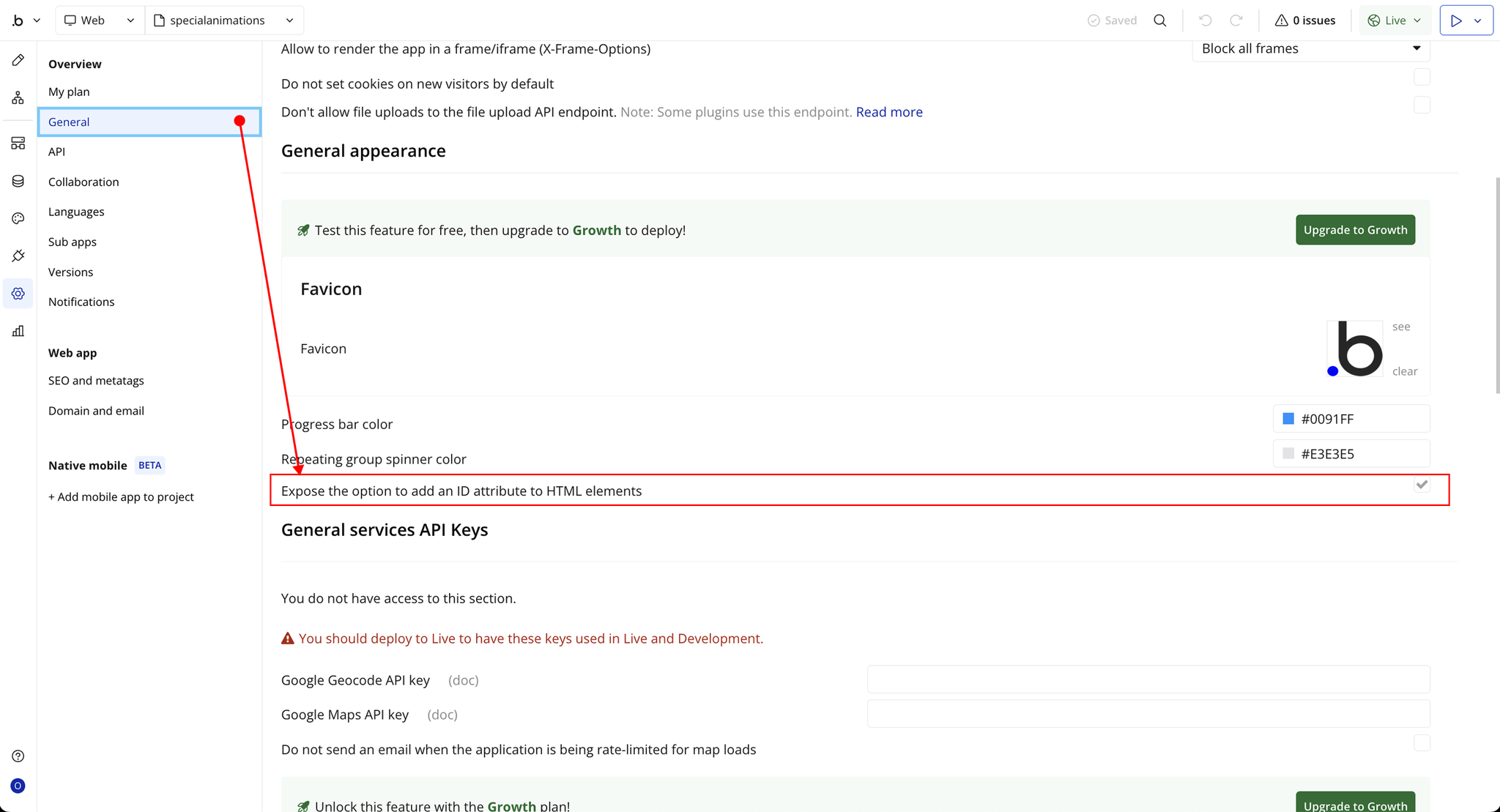Open the Block all frames dropdown
Screen dimensions: 1500x812
[x=1310, y=48]
